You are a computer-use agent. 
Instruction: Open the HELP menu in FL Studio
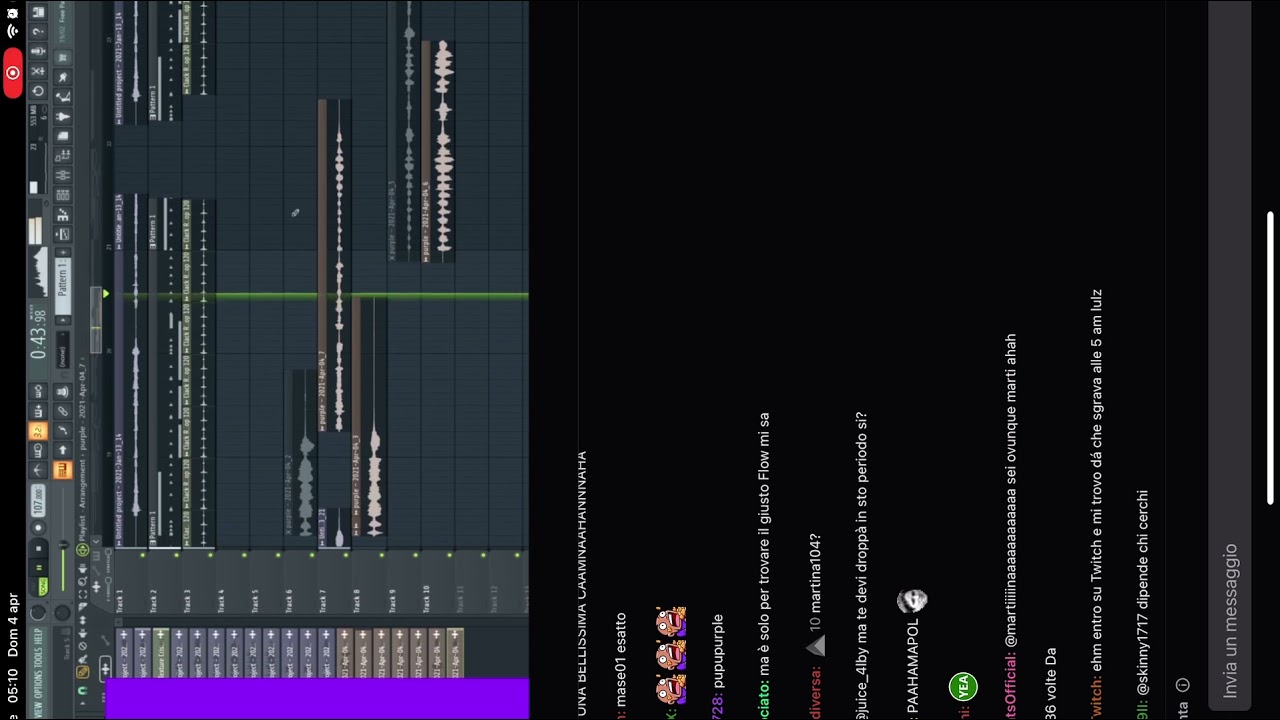coord(37,636)
